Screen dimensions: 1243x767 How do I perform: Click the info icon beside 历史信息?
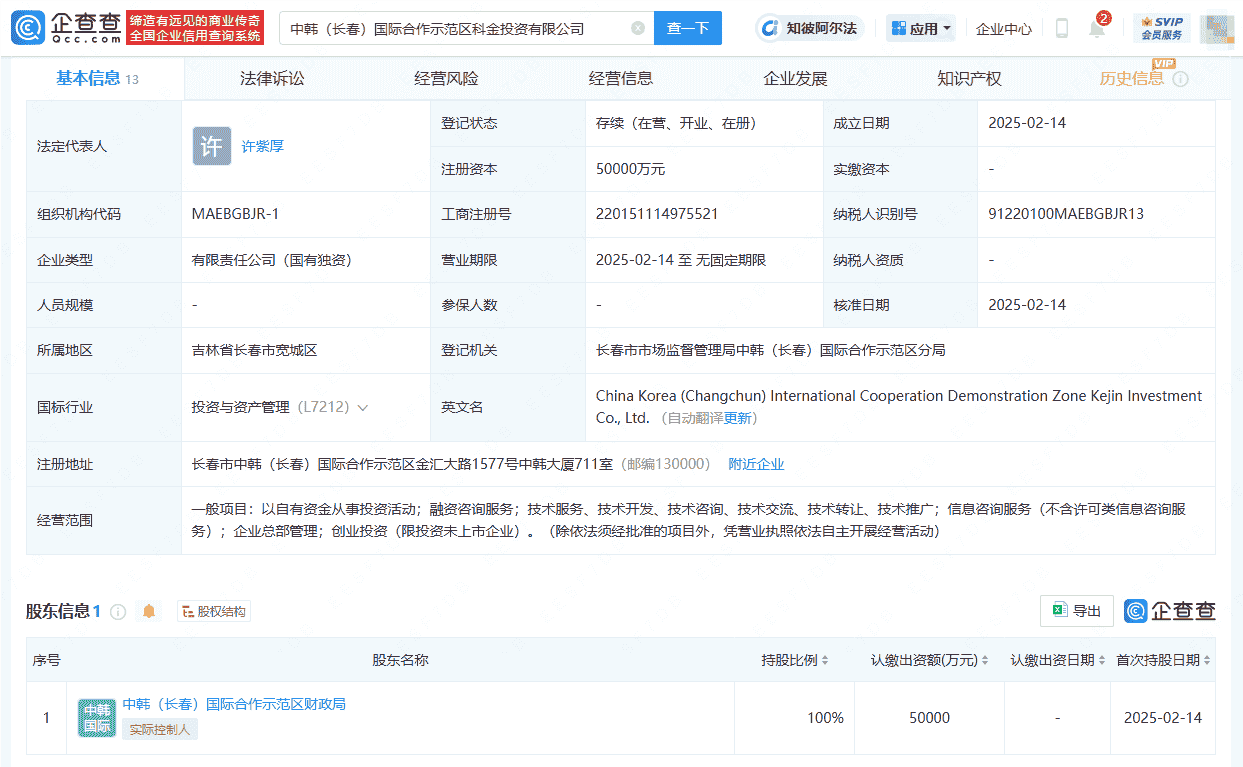(x=1181, y=79)
